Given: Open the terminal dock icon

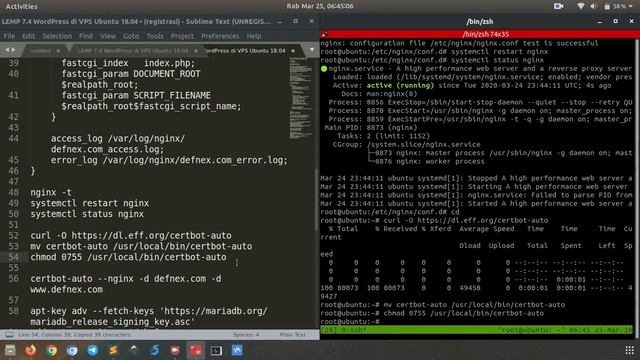Looking at the screenshot, I should coord(216,350).
